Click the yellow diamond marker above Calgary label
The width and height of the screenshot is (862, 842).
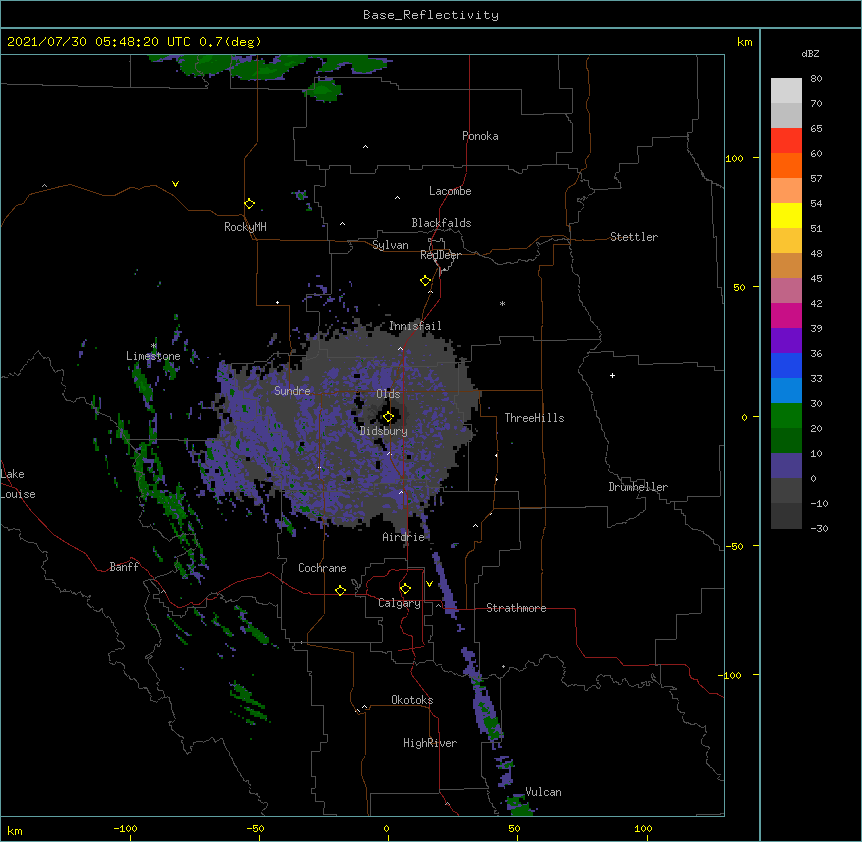tap(405, 589)
